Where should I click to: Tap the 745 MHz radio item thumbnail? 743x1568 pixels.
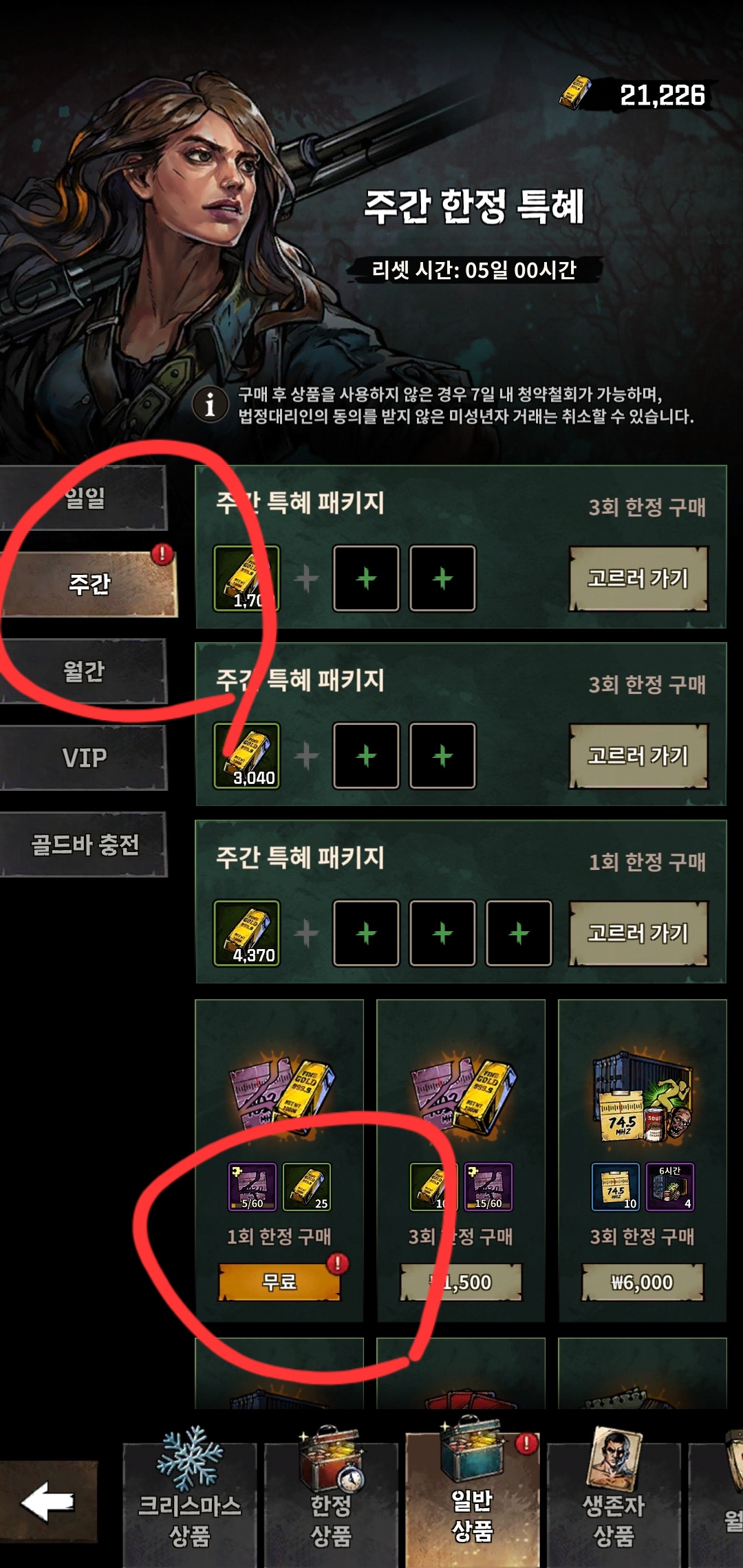[x=616, y=1187]
